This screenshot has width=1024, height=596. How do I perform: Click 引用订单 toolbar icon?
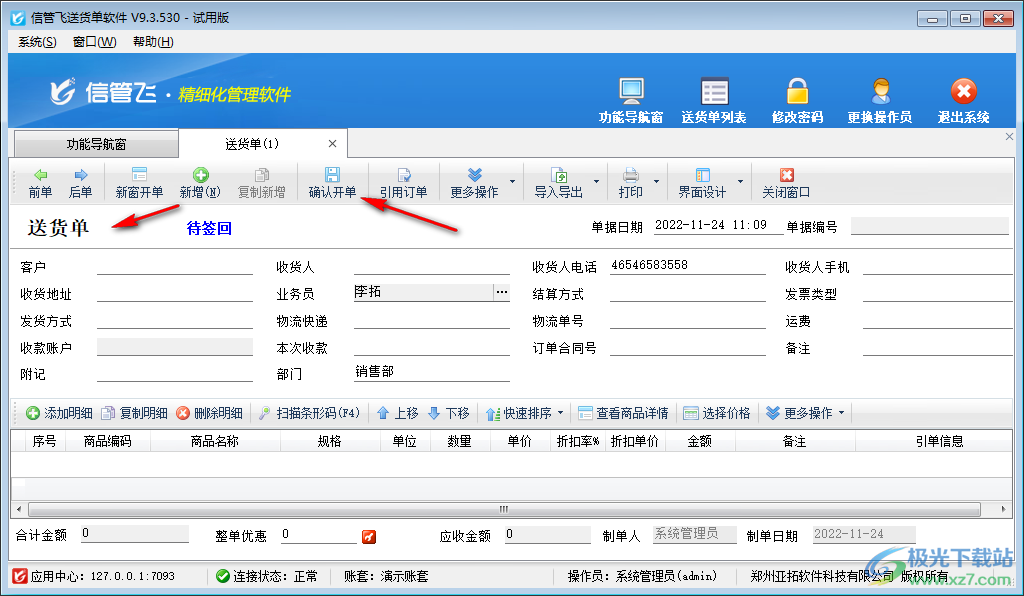tap(404, 174)
